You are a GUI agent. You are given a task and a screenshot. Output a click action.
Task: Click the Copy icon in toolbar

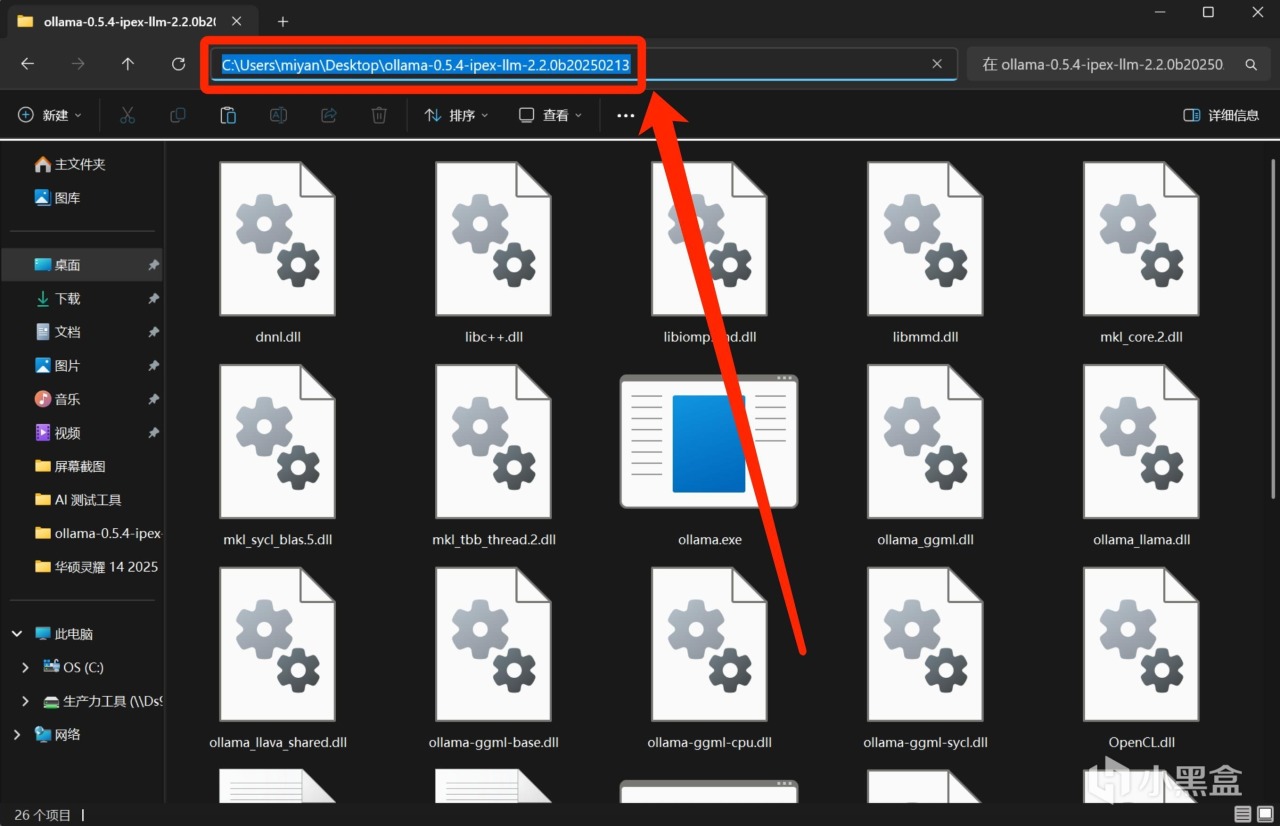pos(178,115)
